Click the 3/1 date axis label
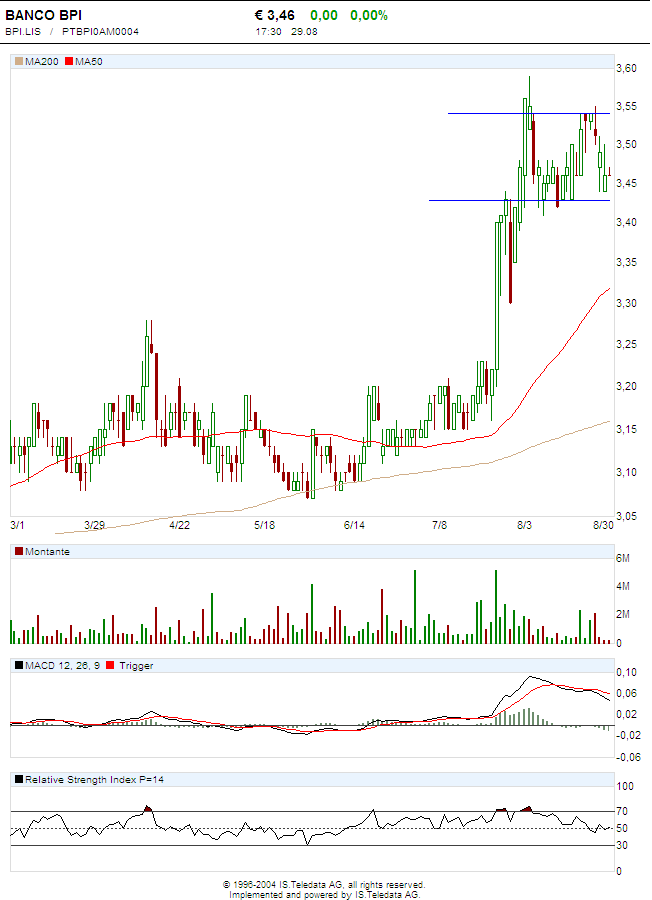The image size is (652, 900). point(17,525)
